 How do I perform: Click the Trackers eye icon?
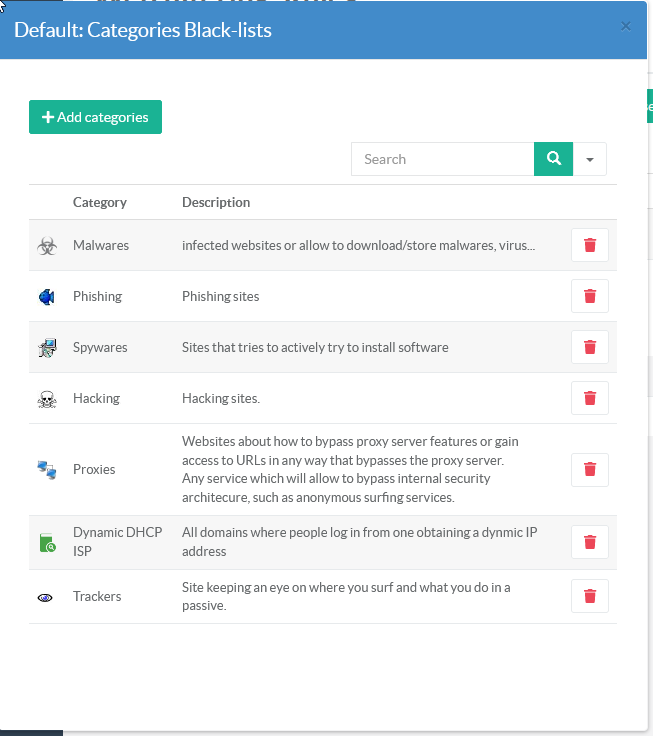[x=46, y=597]
